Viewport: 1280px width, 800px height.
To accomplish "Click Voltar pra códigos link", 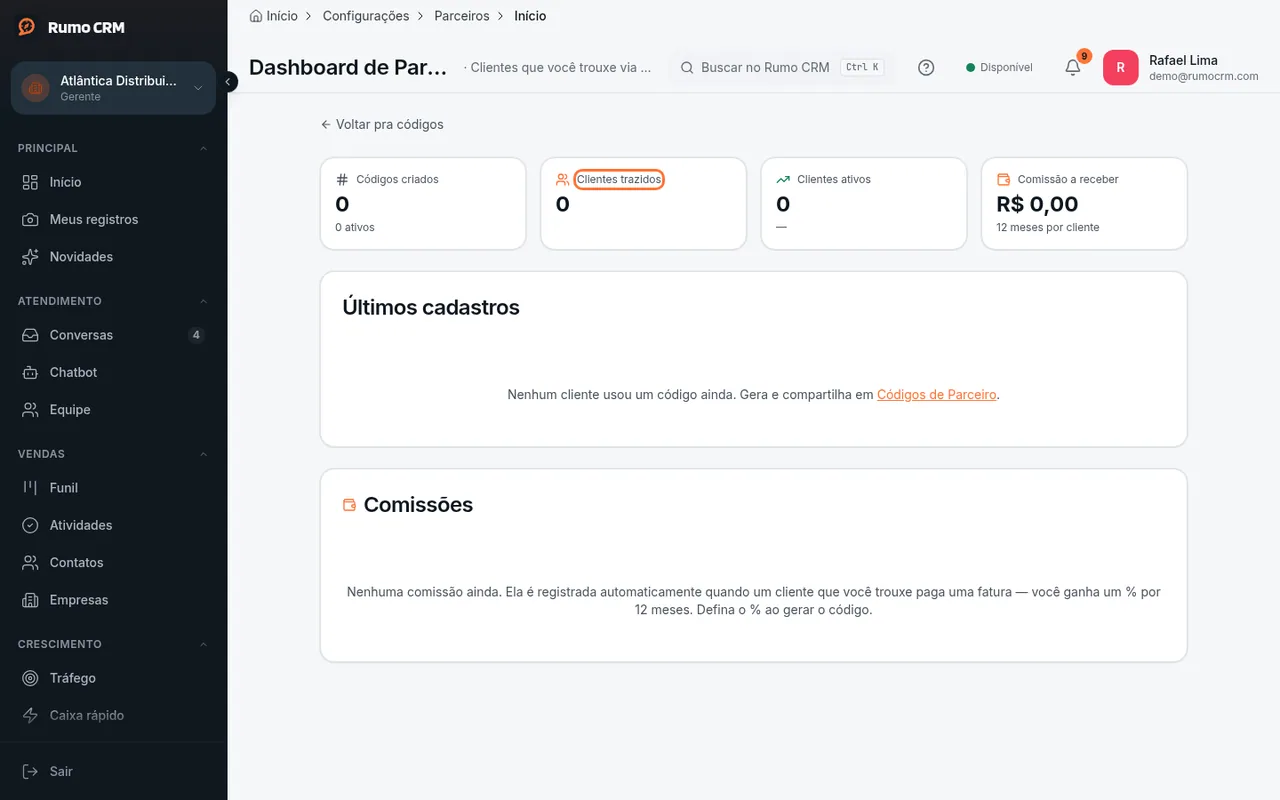I will tap(382, 124).
